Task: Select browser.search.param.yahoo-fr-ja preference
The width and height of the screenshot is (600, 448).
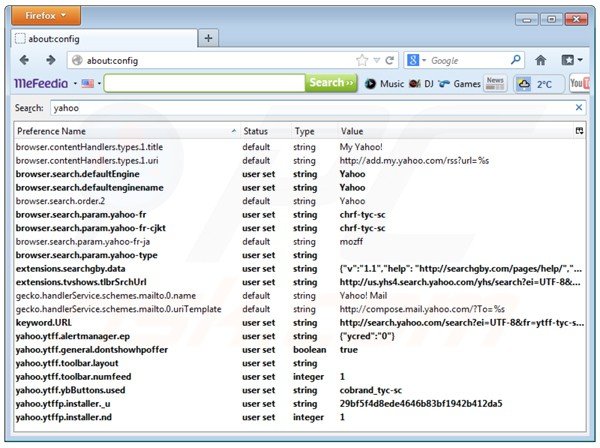Action: [300, 241]
